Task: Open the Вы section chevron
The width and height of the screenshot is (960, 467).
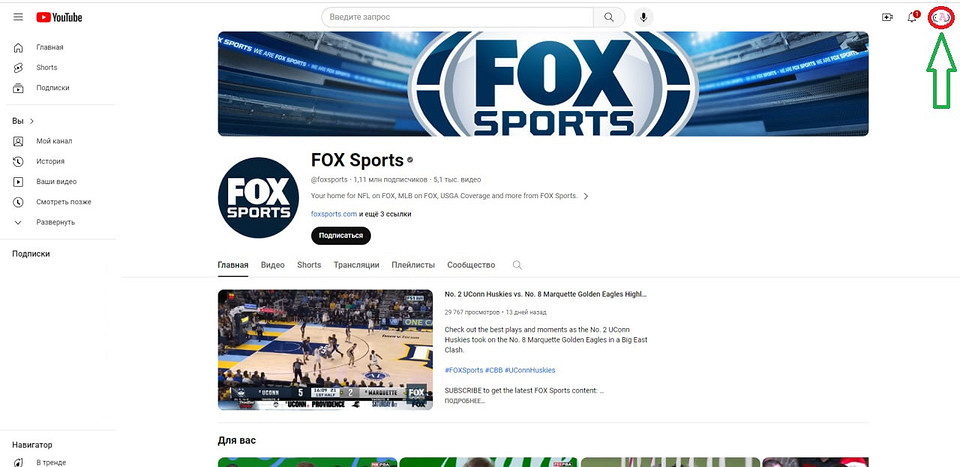Action: [x=32, y=121]
